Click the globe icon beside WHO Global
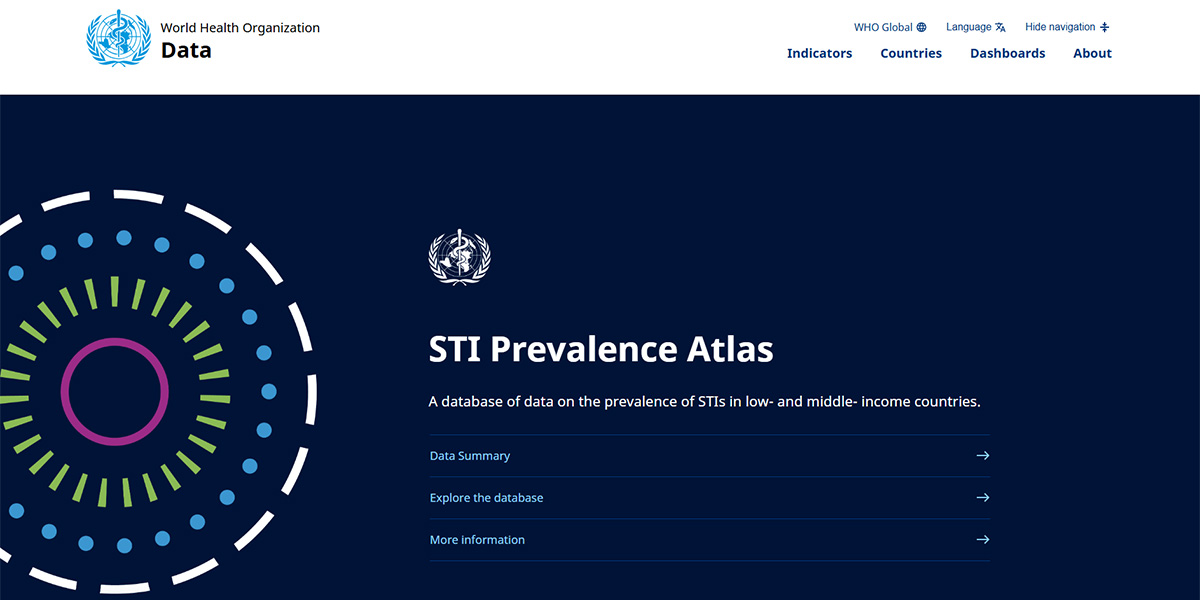Viewport: 1200px width, 600px height. click(921, 27)
